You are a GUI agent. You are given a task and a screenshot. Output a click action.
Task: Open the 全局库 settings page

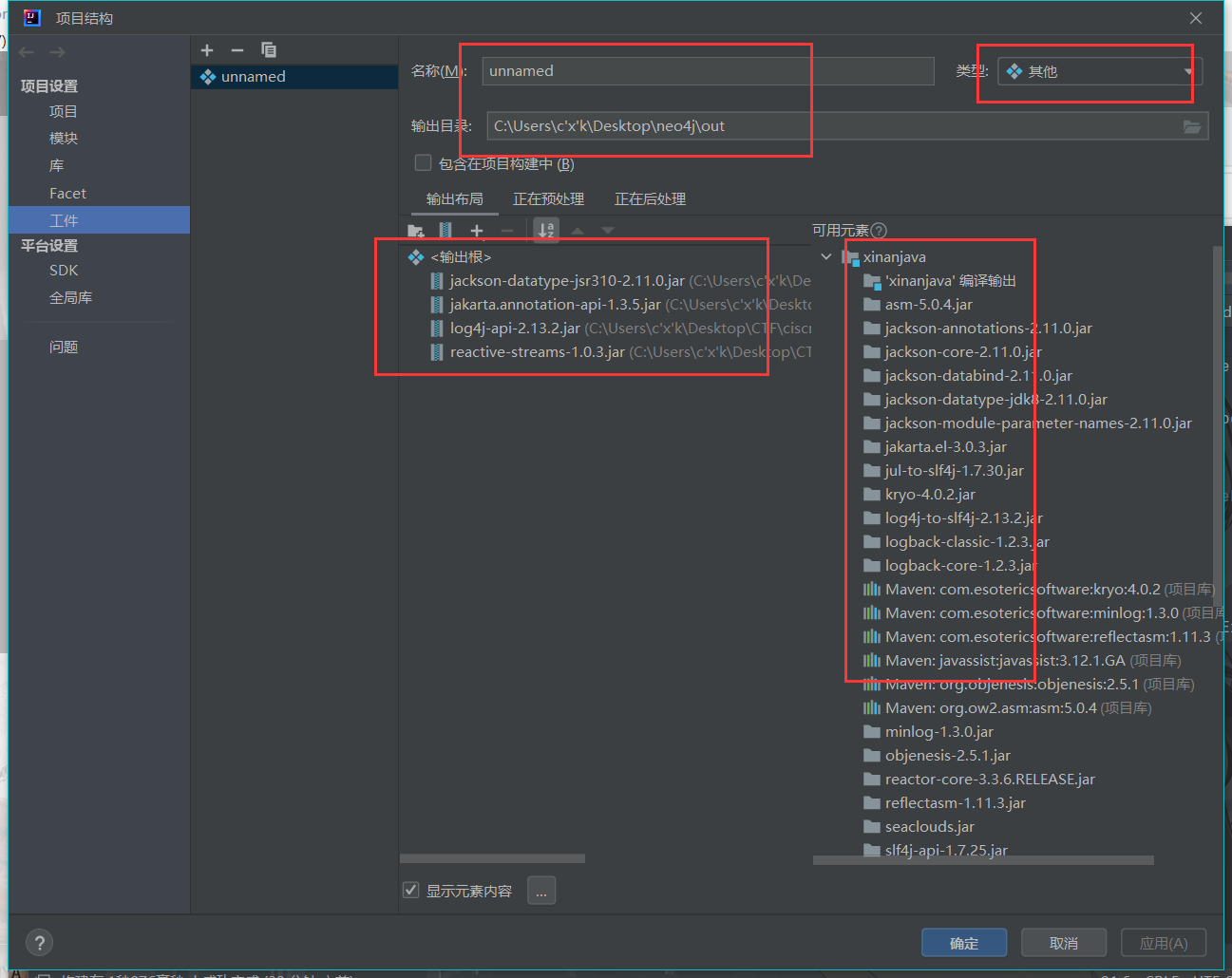[70, 298]
